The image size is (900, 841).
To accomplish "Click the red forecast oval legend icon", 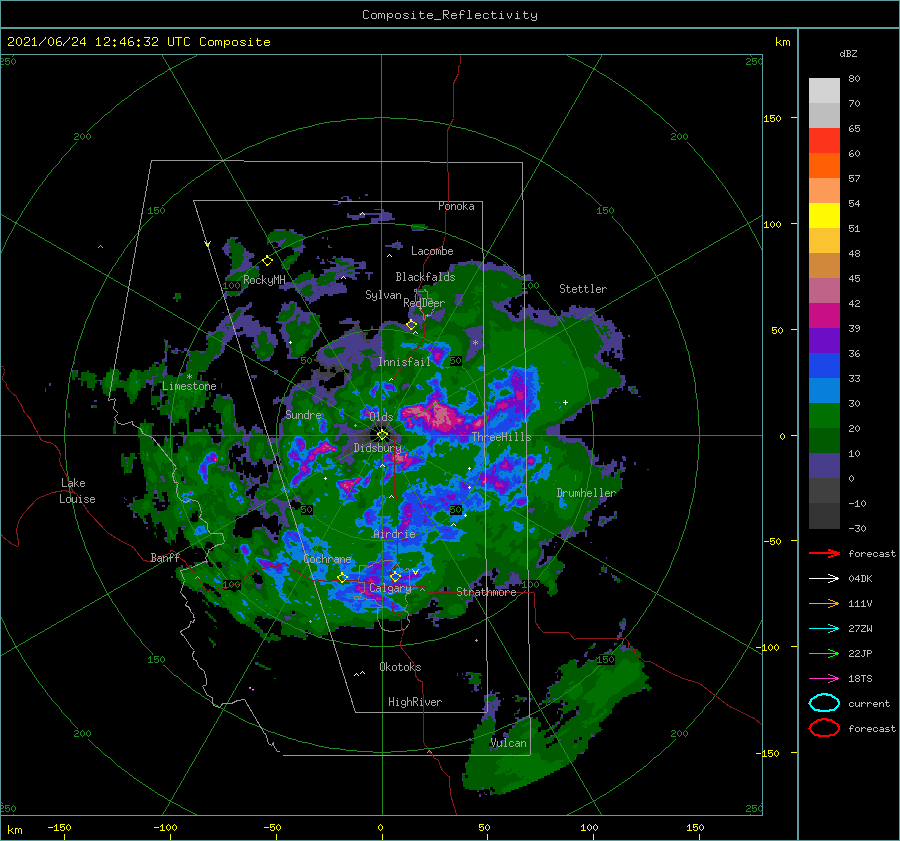I will point(824,728).
